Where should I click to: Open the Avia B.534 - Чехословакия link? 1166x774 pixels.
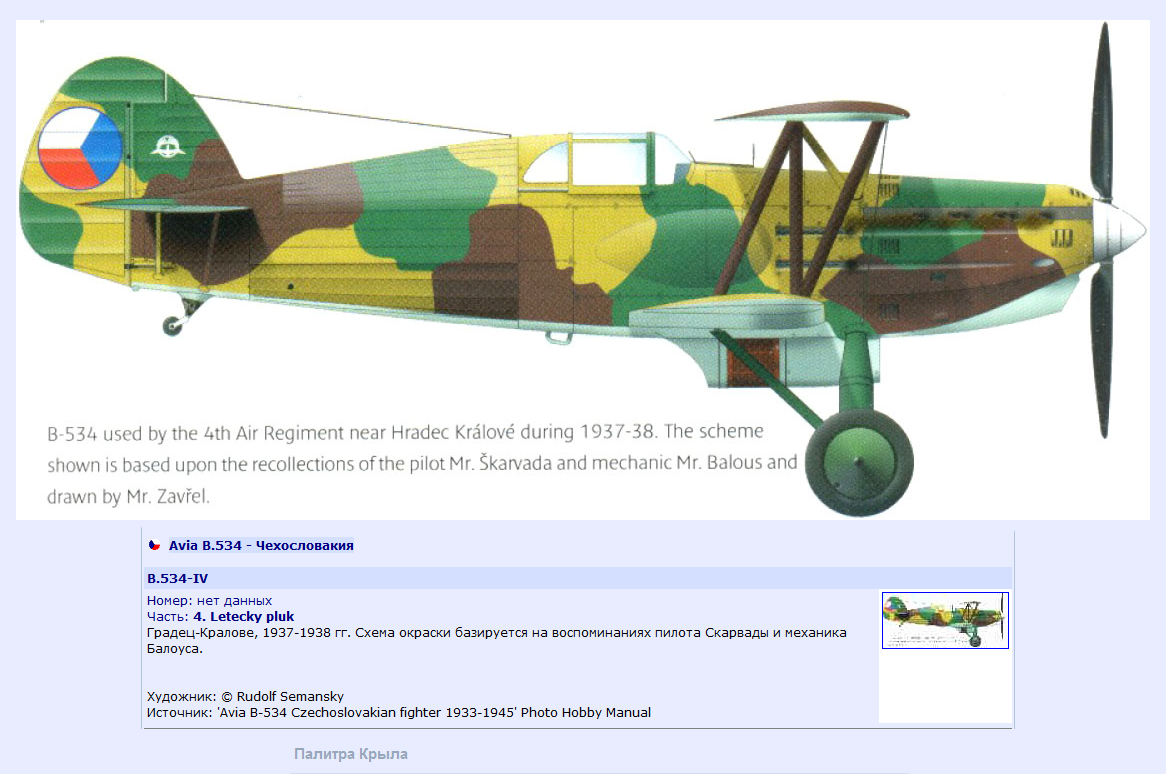tap(261, 545)
